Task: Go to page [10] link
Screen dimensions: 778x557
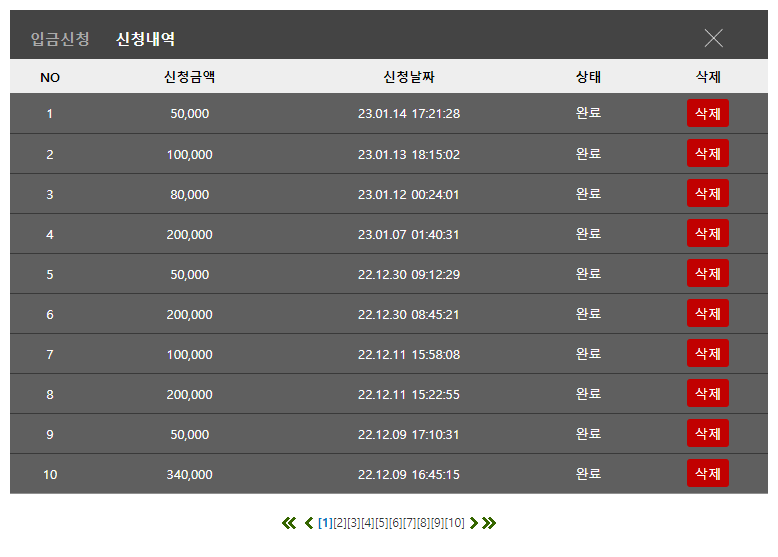Action: pos(454,523)
